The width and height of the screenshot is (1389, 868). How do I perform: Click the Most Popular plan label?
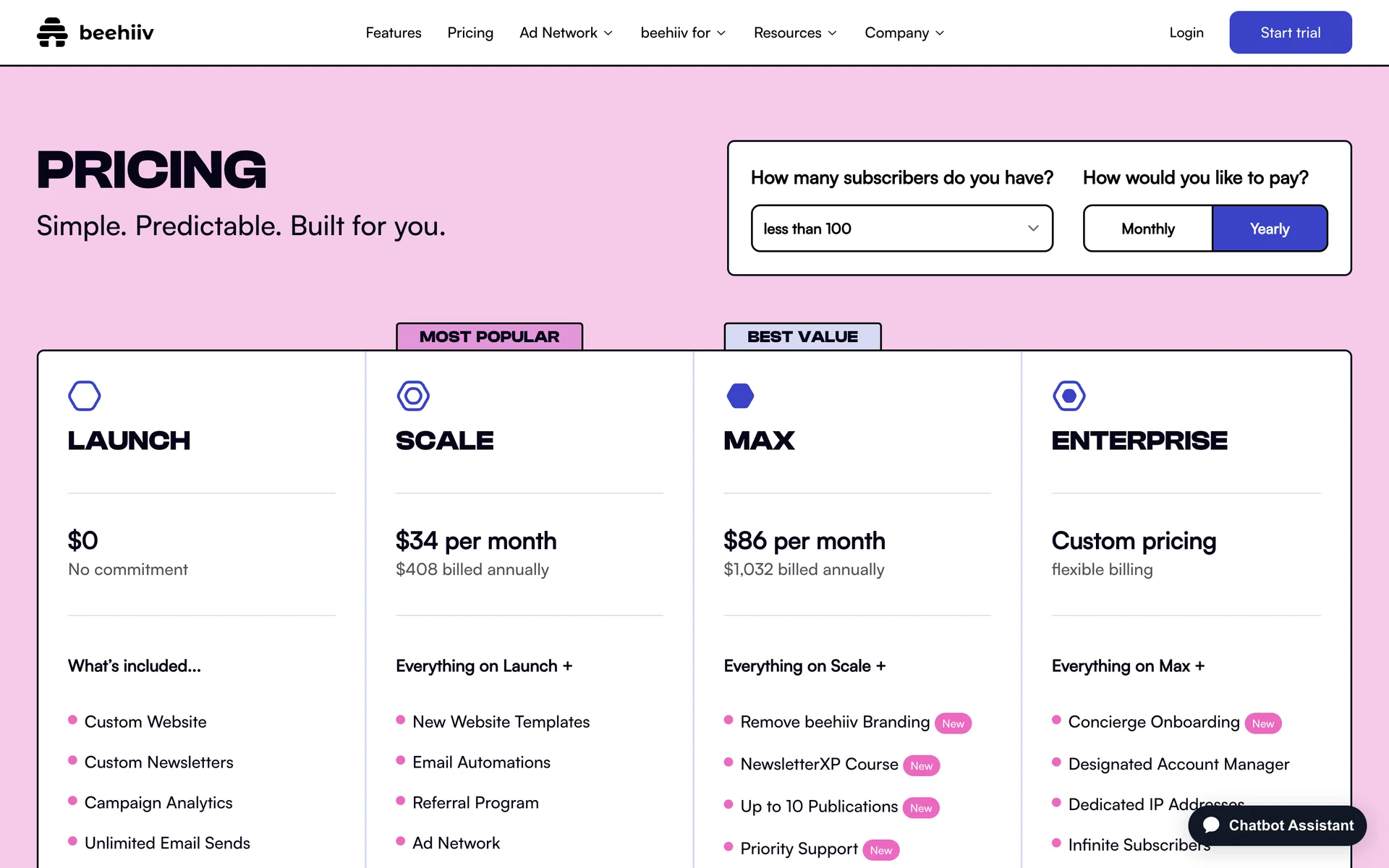489,336
